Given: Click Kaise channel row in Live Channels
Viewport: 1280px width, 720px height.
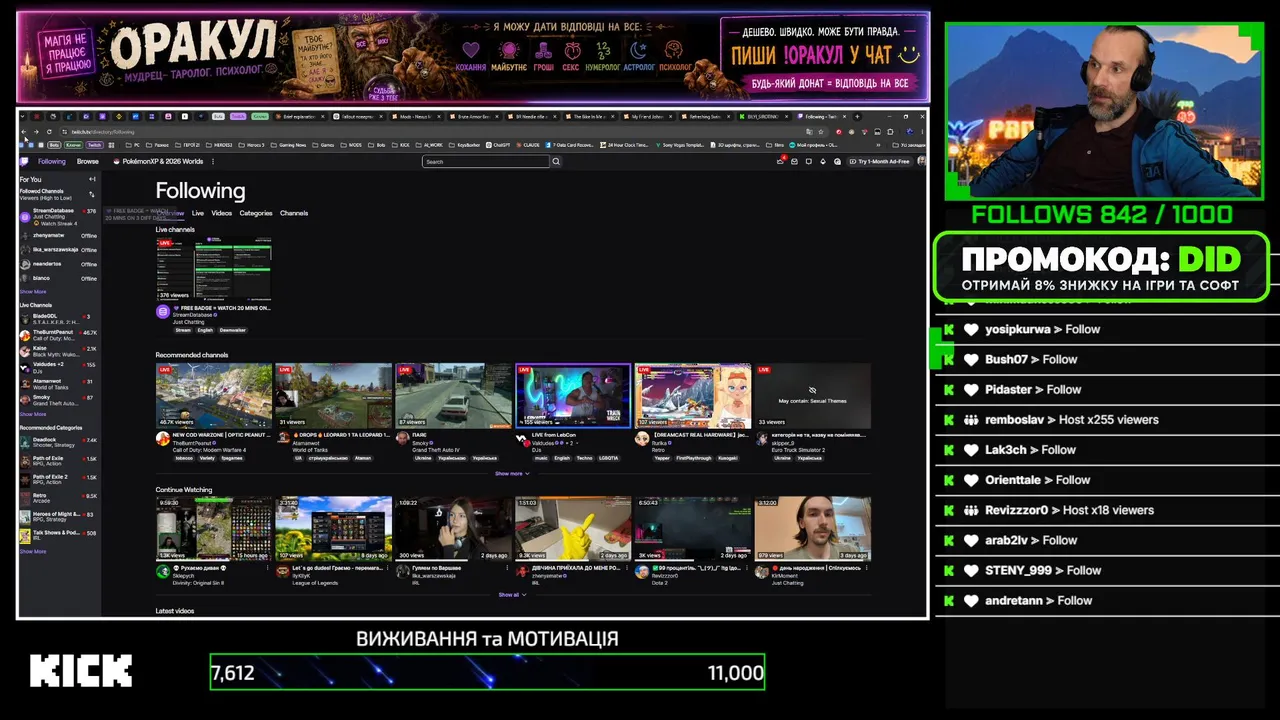Looking at the screenshot, I should [x=59, y=349].
